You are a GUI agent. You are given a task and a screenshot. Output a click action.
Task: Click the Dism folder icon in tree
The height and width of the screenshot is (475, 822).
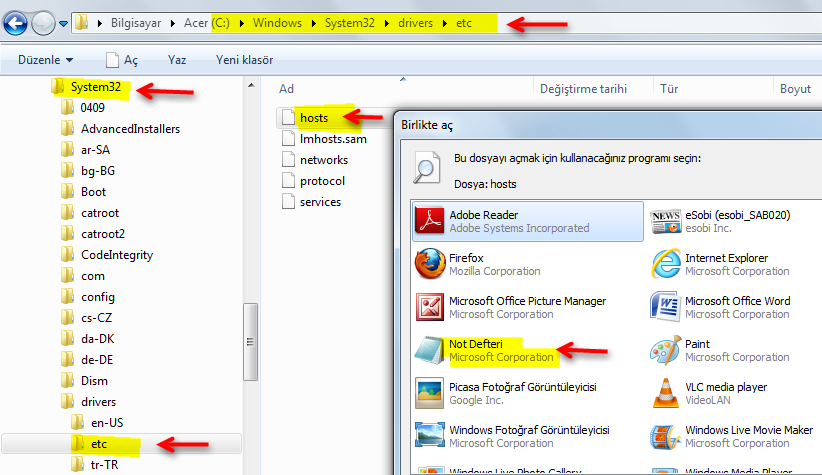[x=68, y=380]
